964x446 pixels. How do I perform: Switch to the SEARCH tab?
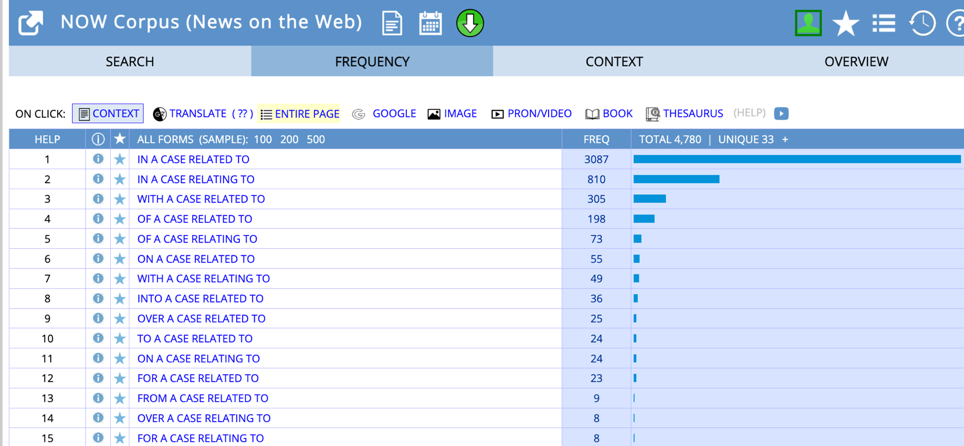(x=130, y=62)
